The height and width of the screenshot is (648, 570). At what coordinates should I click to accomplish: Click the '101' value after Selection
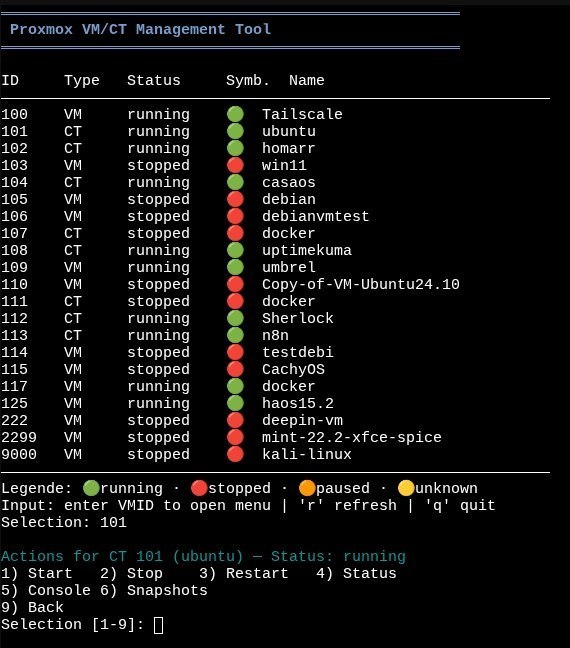[x=113, y=522]
